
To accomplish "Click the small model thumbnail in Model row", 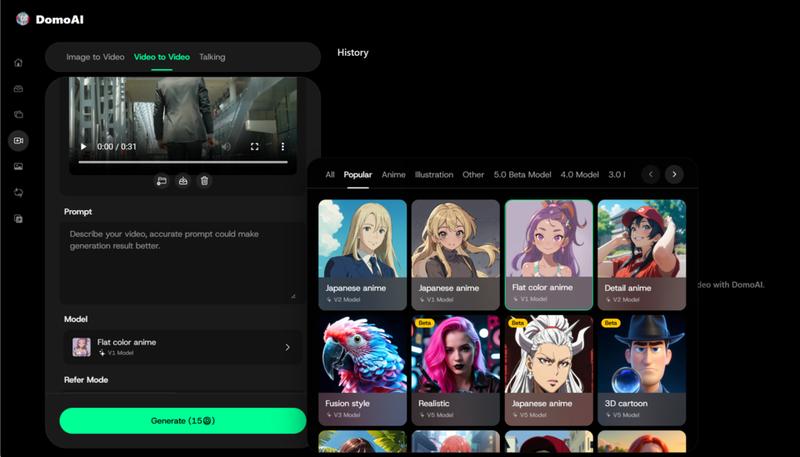I will (81, 347).
